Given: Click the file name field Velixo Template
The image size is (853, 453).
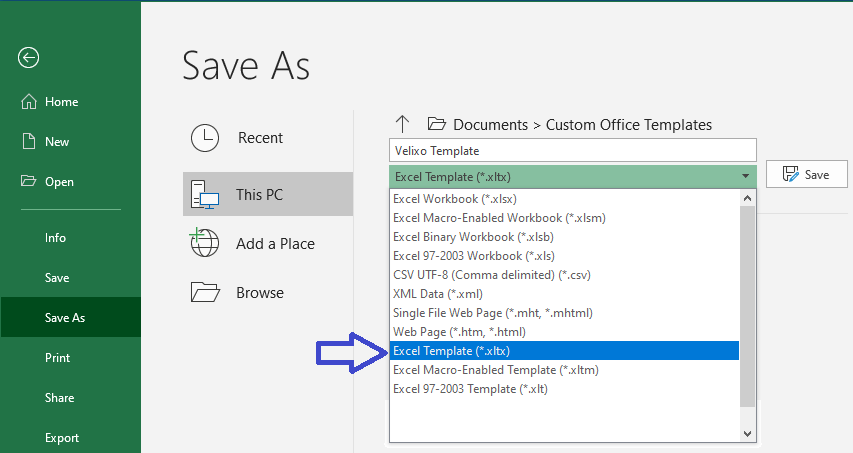Looking at the screenshot, I should point(573,150).
